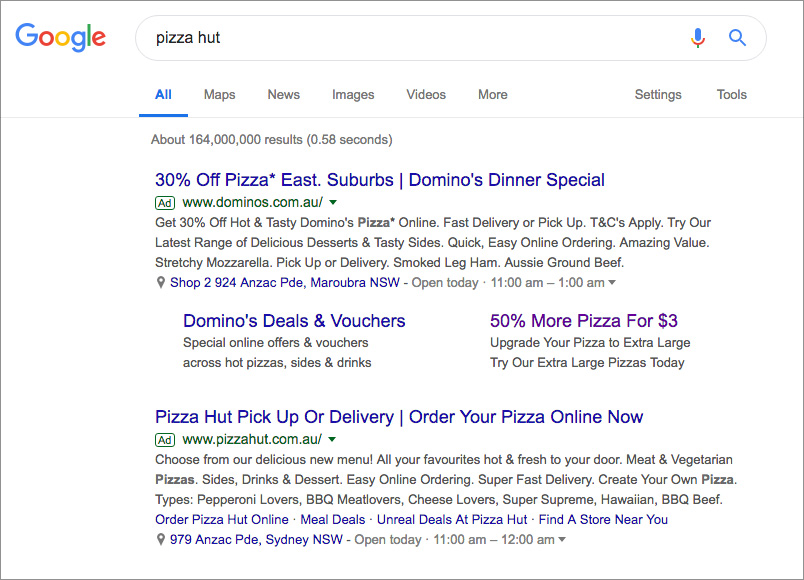Open the Maps search tab
This screenshot has width=804, height=580.
coord(219,95)
